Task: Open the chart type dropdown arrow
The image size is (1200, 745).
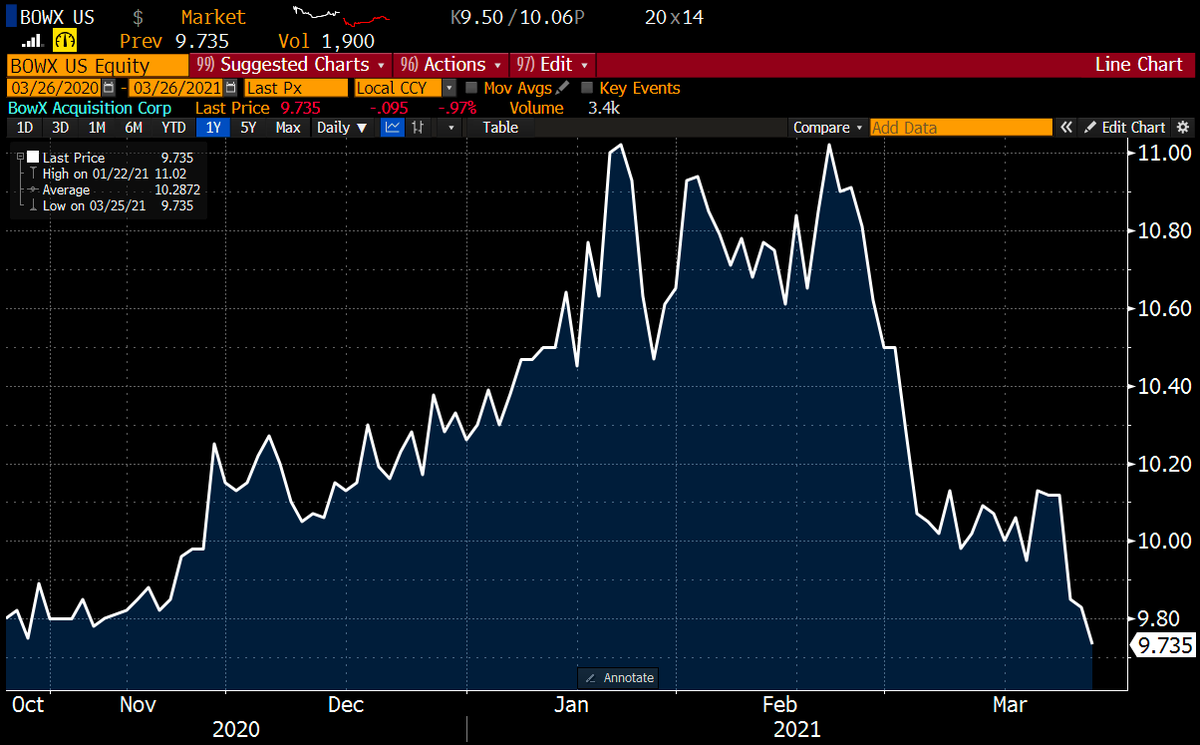Action: pyautogui.click(x=452, y=127)
